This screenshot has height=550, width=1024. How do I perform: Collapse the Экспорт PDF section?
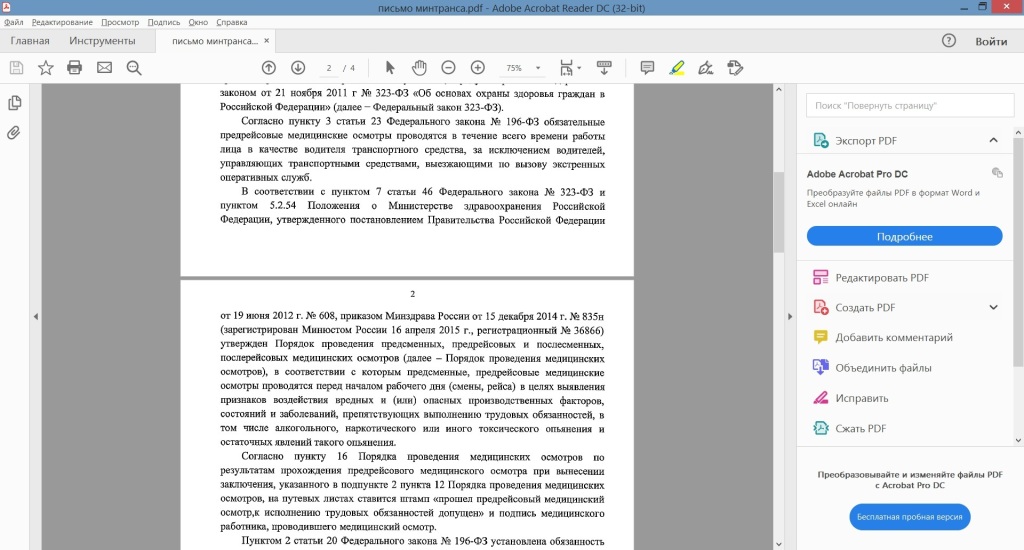[x=993, y=140]
